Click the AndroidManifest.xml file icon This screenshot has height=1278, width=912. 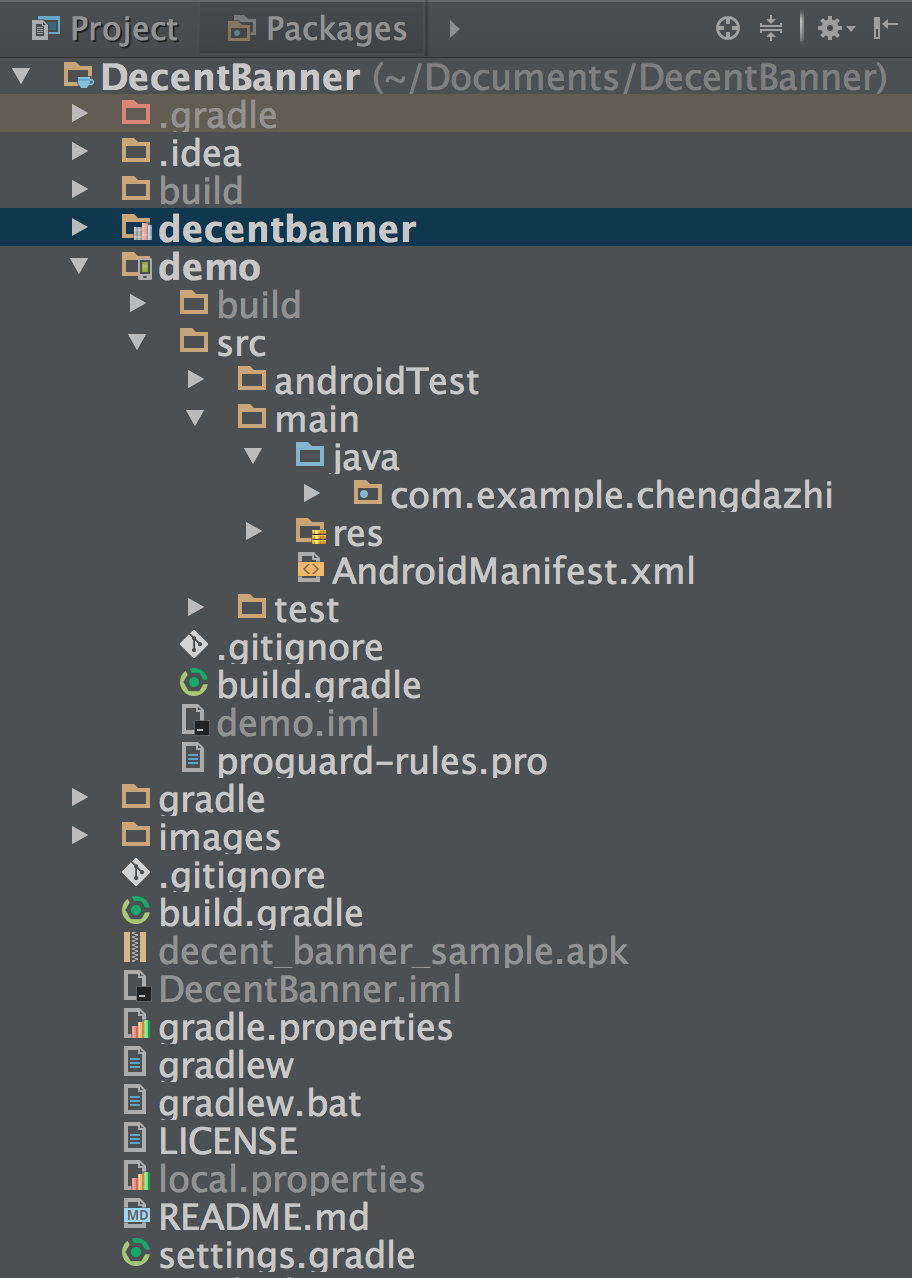(x=311, y=570)
